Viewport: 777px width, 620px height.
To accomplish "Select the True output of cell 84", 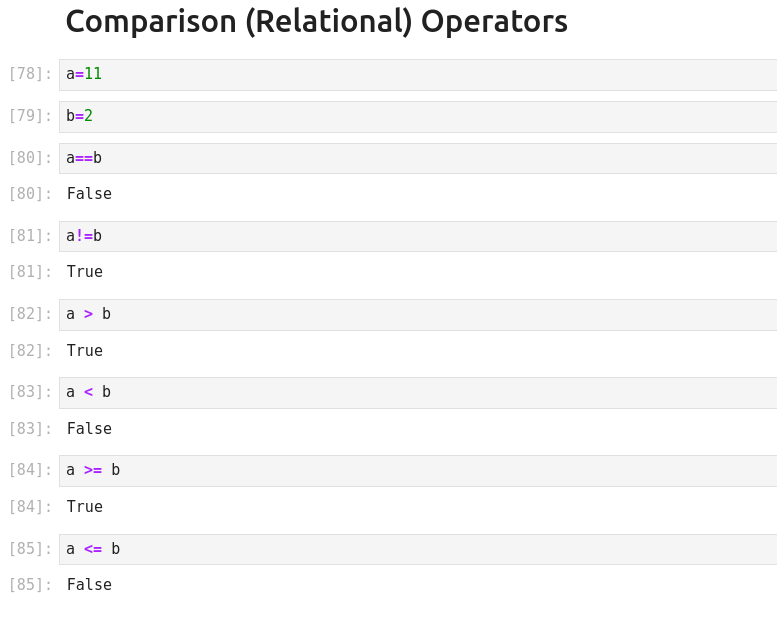I will [85, 507].
